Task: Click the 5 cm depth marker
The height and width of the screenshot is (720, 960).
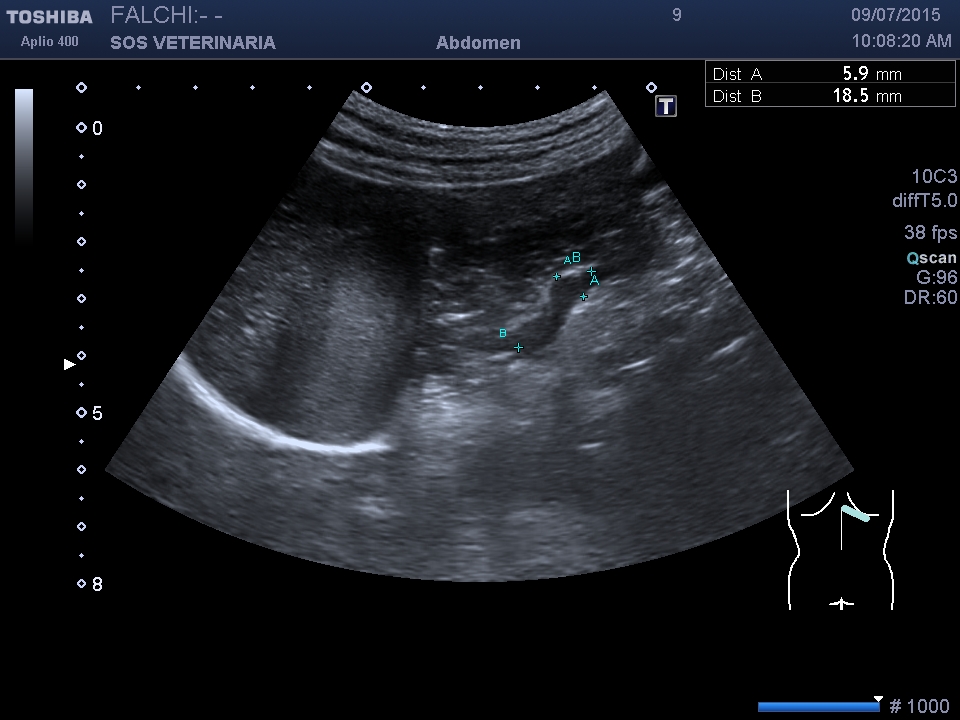Action: coord(96,413)
